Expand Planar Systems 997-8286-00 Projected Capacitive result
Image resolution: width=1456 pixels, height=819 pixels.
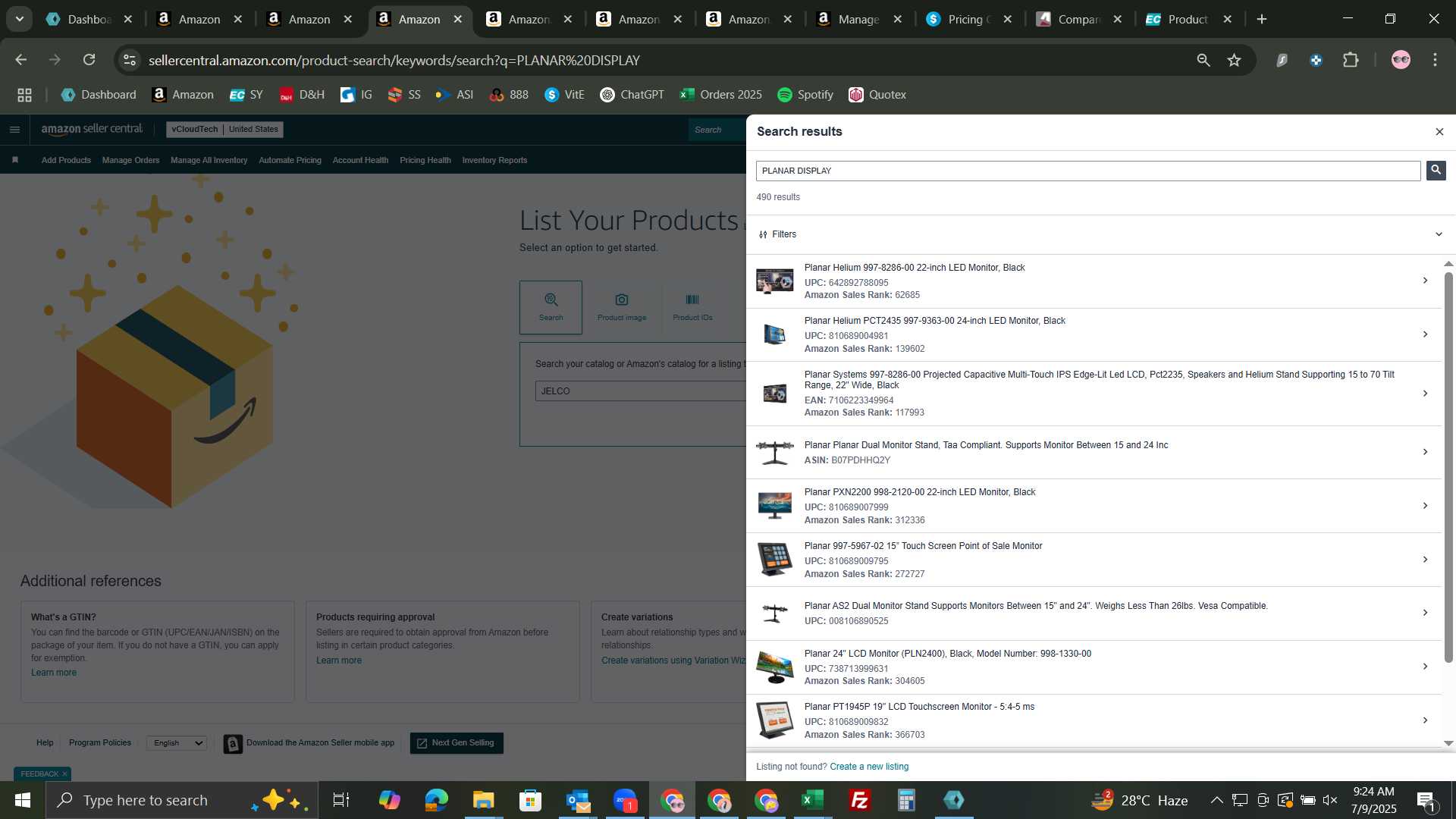1425,394
